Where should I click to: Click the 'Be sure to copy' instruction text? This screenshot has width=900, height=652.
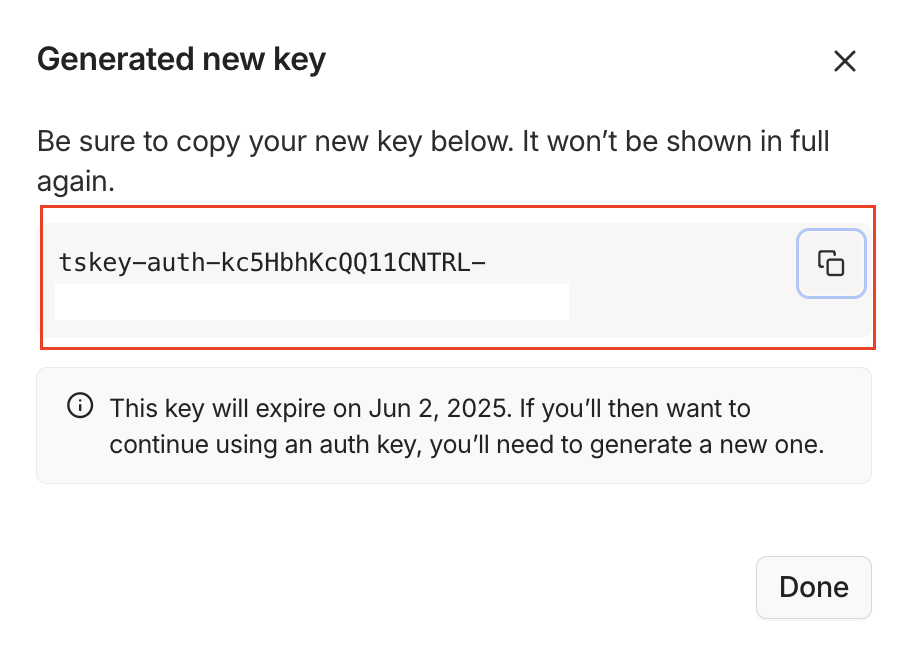[433, 161]
